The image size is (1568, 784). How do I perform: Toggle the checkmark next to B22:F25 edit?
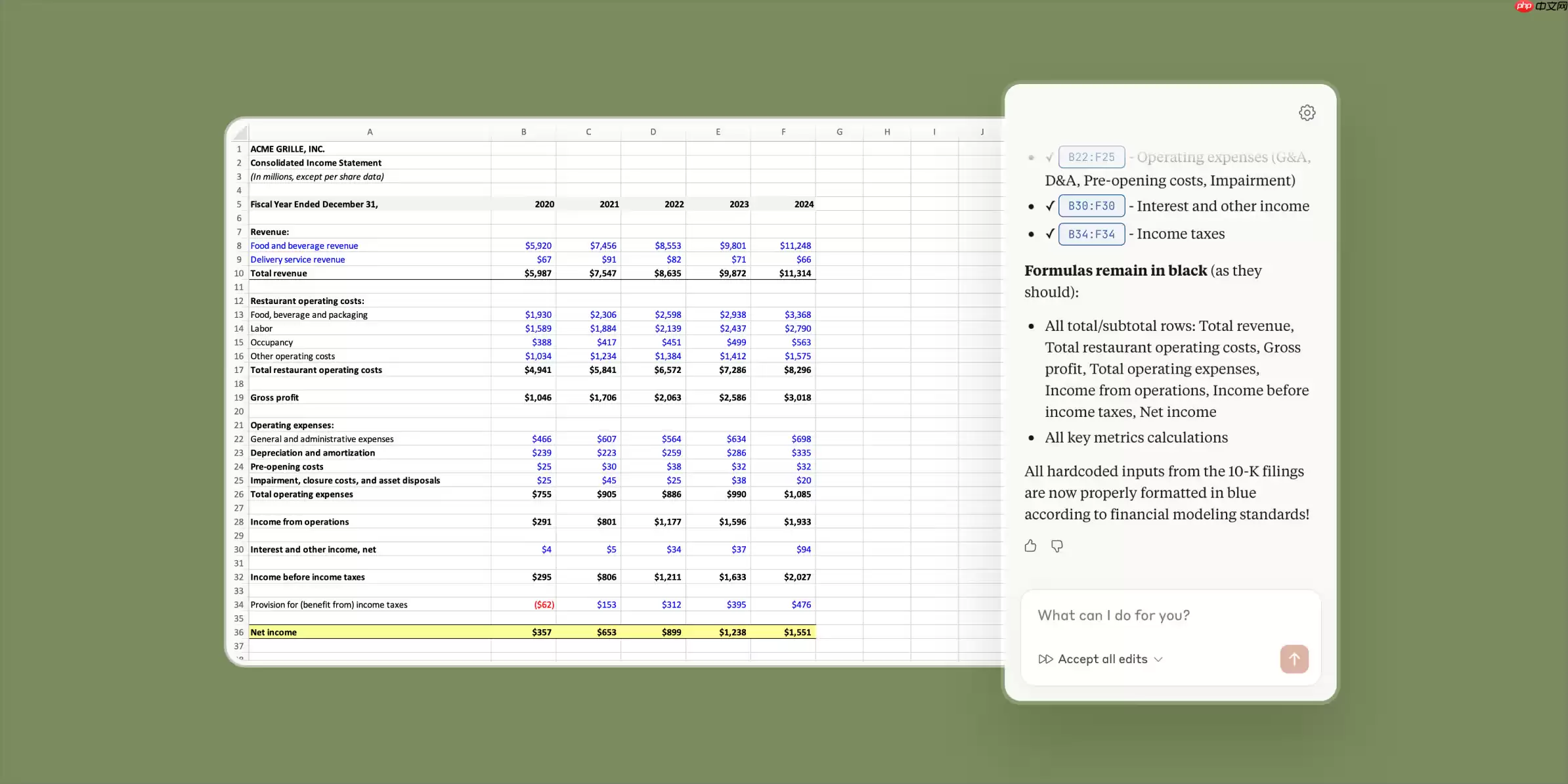coord(1050,157)
